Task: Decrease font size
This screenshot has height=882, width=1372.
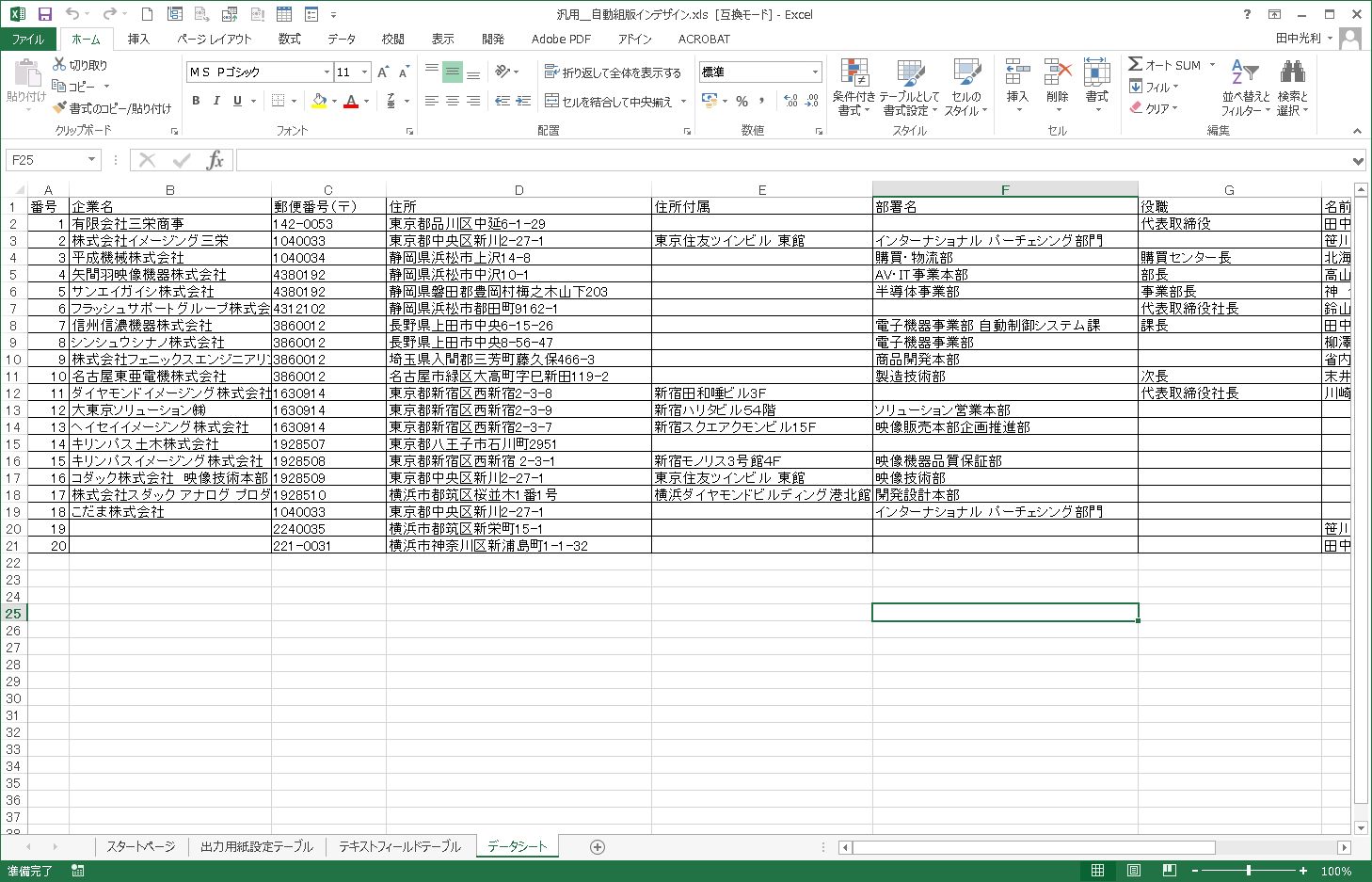Action: (404, 72)
